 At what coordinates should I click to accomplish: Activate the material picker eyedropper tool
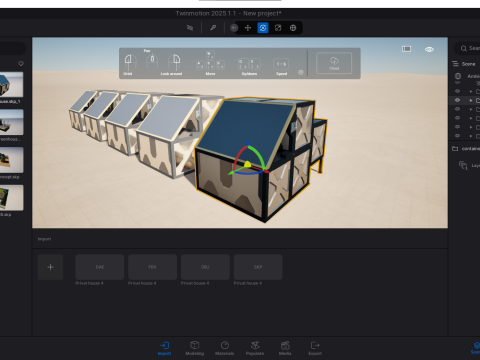click(213, 28)
